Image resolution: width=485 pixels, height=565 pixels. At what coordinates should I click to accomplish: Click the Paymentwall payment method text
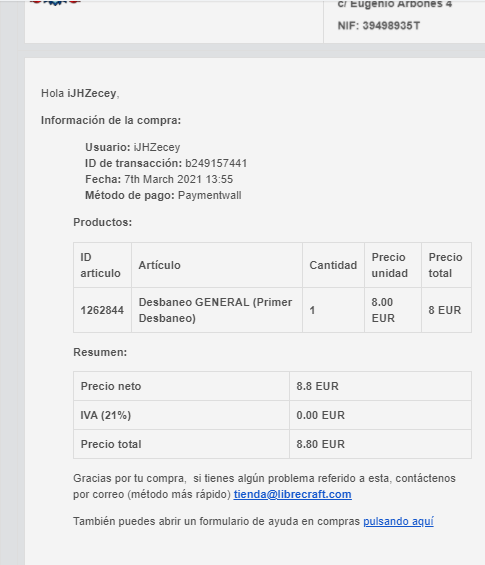tap(209, 195)
